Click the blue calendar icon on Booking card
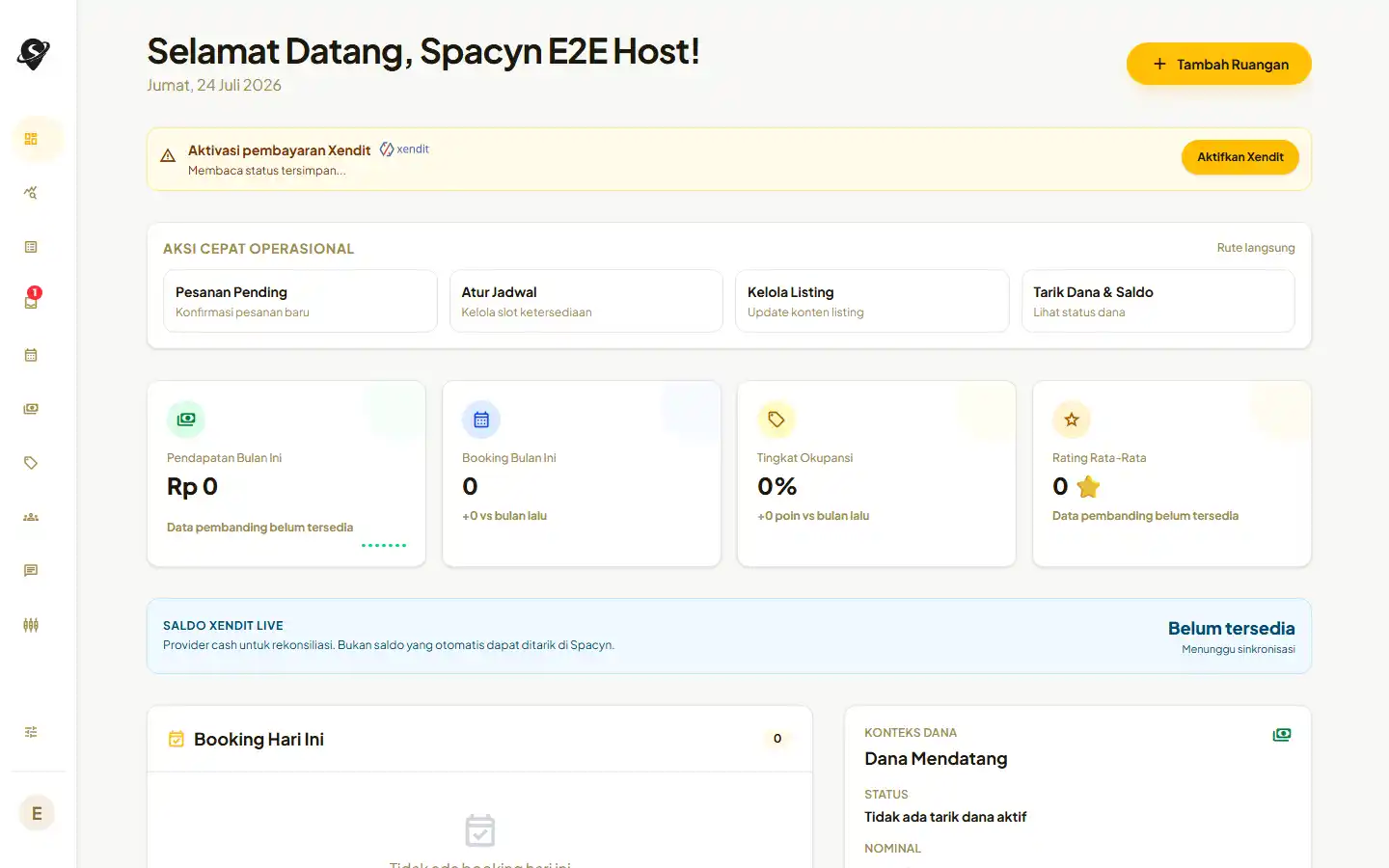Screen dimensions: 1389x868 [481, 420]
